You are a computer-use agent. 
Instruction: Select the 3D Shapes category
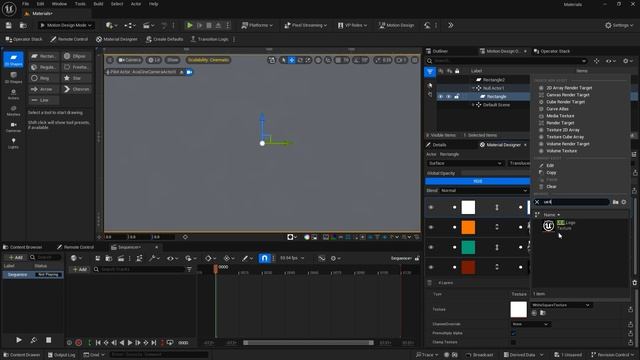click(x=13, y=78)
